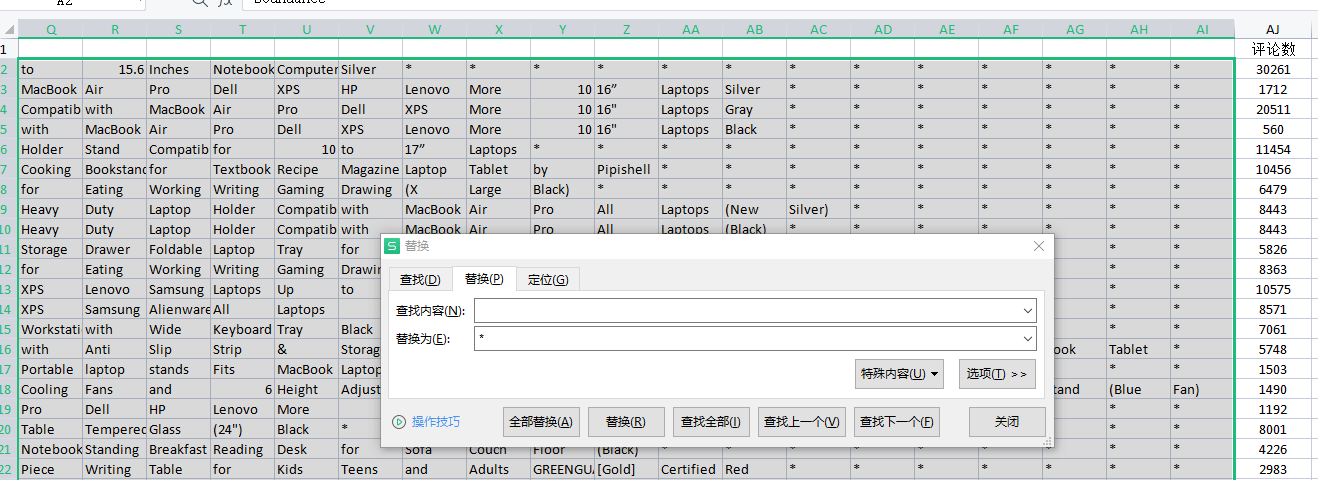This screenshot has width=1318, height=480.
Task: Click the 替换(R) button
Action: coord(625,422)
